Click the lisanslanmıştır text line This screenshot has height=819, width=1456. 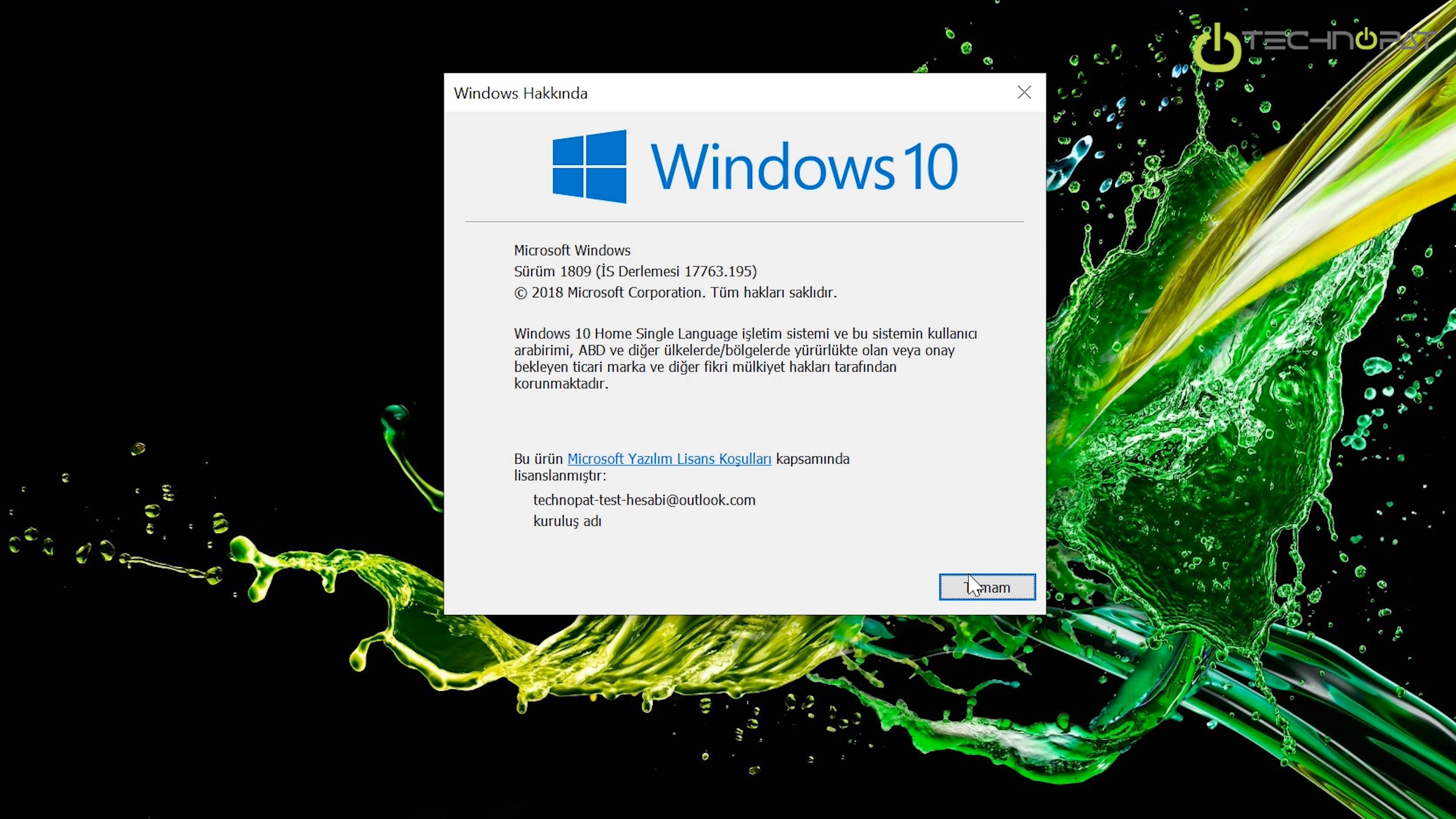click(559, 476)
